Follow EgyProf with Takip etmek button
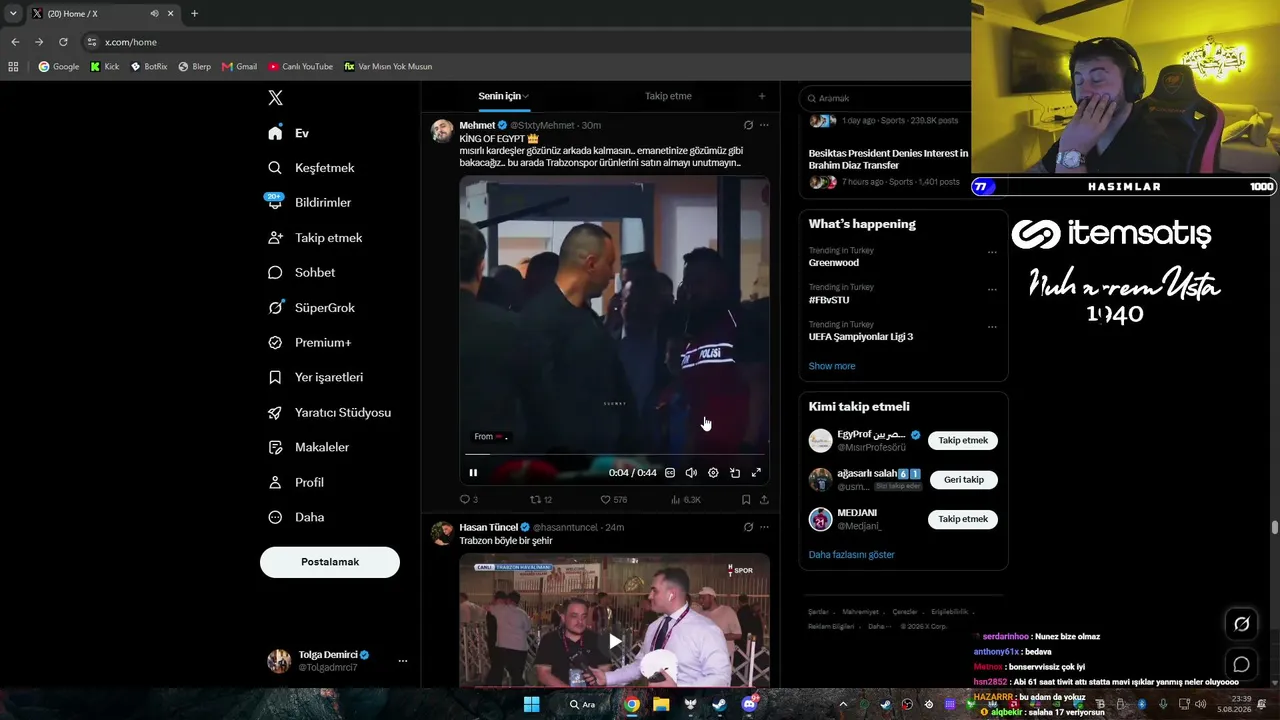 963,440
